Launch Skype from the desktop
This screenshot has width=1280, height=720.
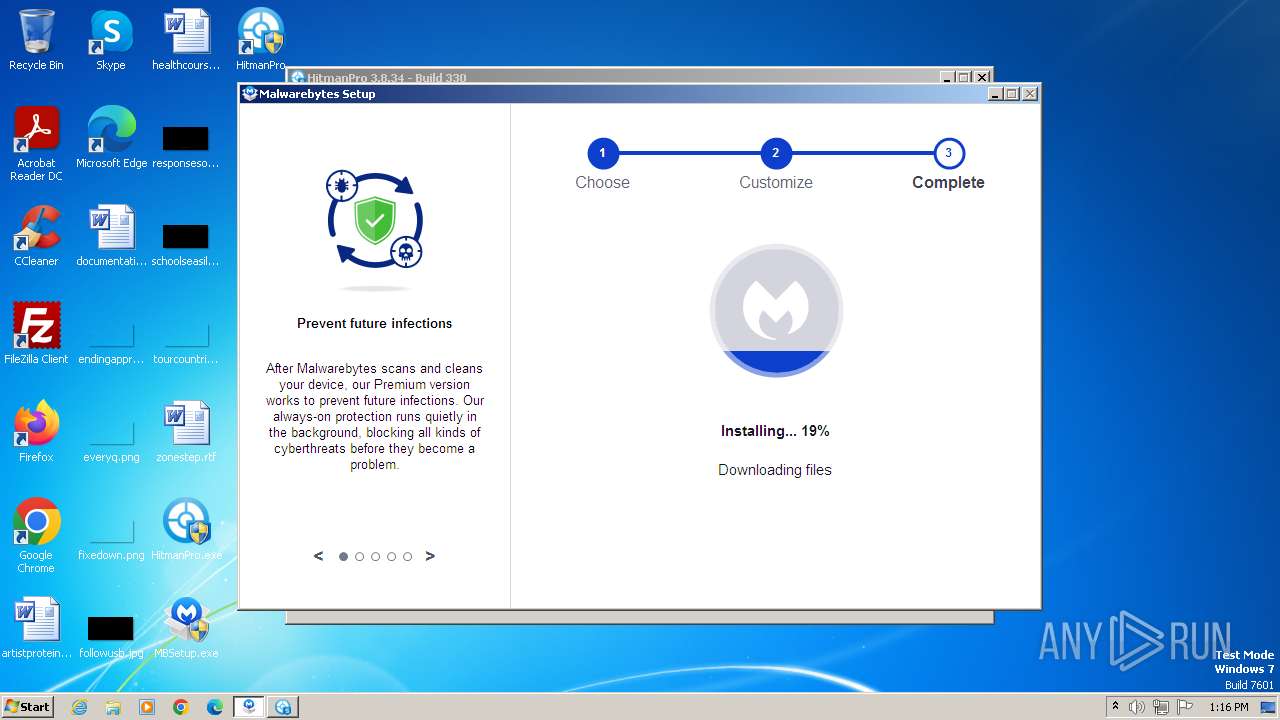click(x=110, y=40)
